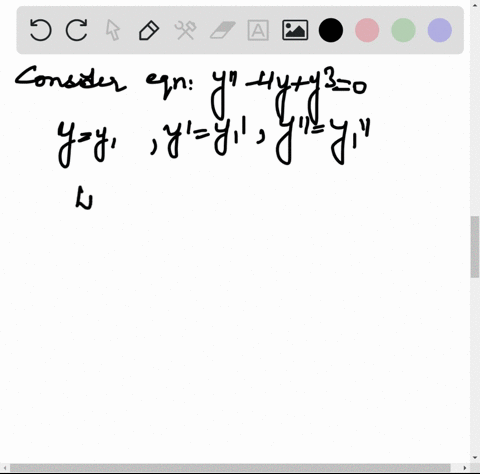This screenshot has height=474, width=480.
Task: Click the horizontal scrollbar thumb
Action: point(230,468)
